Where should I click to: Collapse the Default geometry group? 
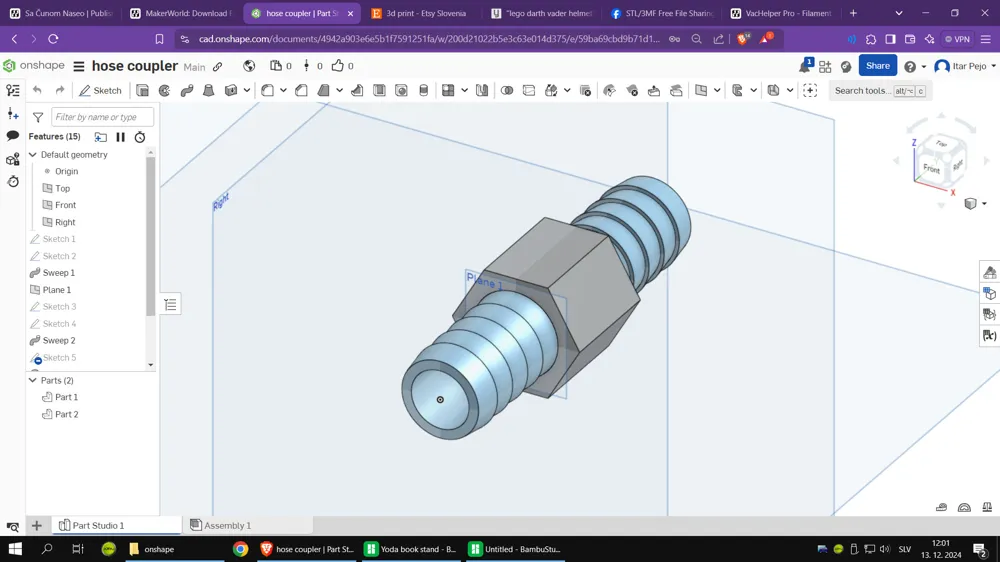coord(33,154)
